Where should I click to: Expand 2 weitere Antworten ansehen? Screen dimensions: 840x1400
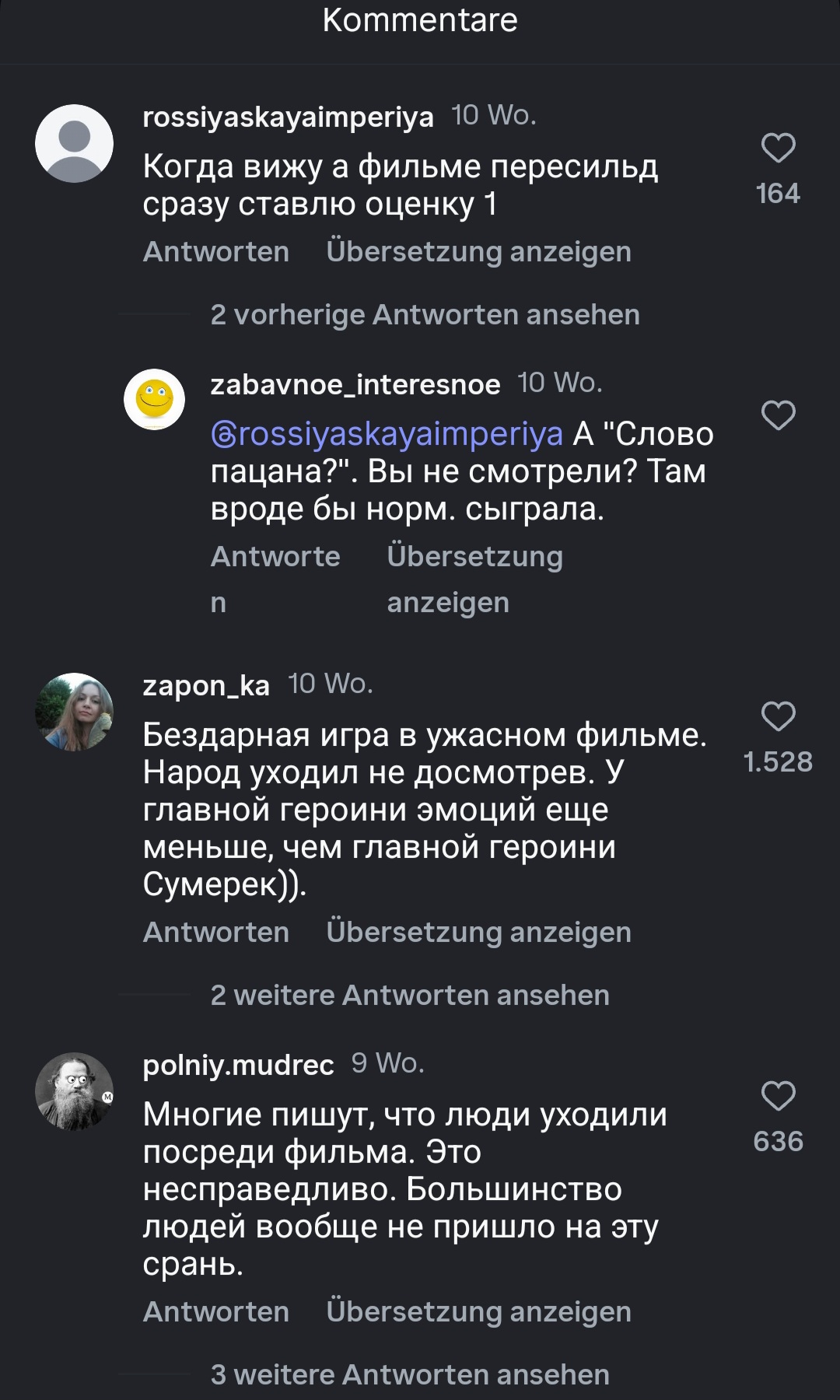(410, 996)
